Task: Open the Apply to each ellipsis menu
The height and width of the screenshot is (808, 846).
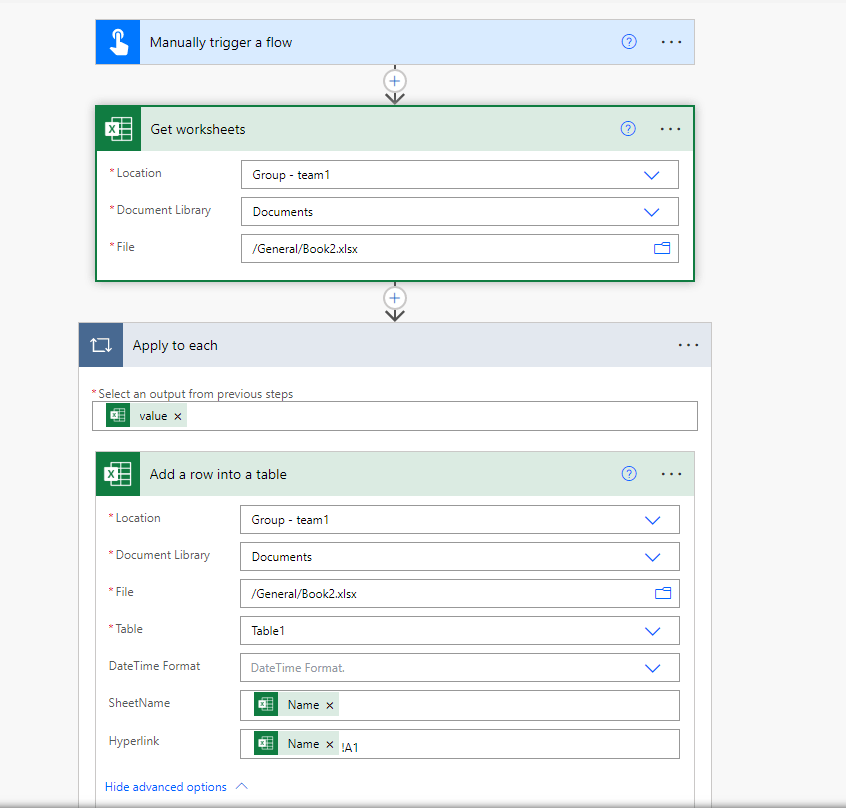Action: coord(688,345)
